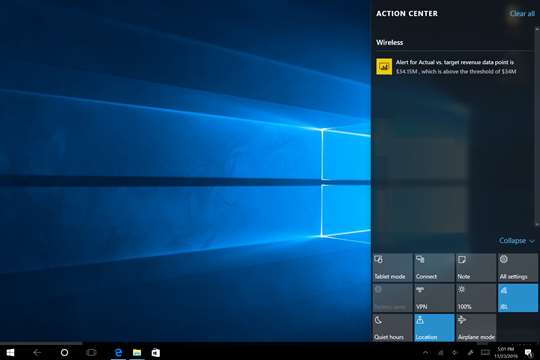Image resolution: width=540 pixels, height=360 pixels.
Task: Open File Explorer from taskbar
Action: tap(137, 352)
